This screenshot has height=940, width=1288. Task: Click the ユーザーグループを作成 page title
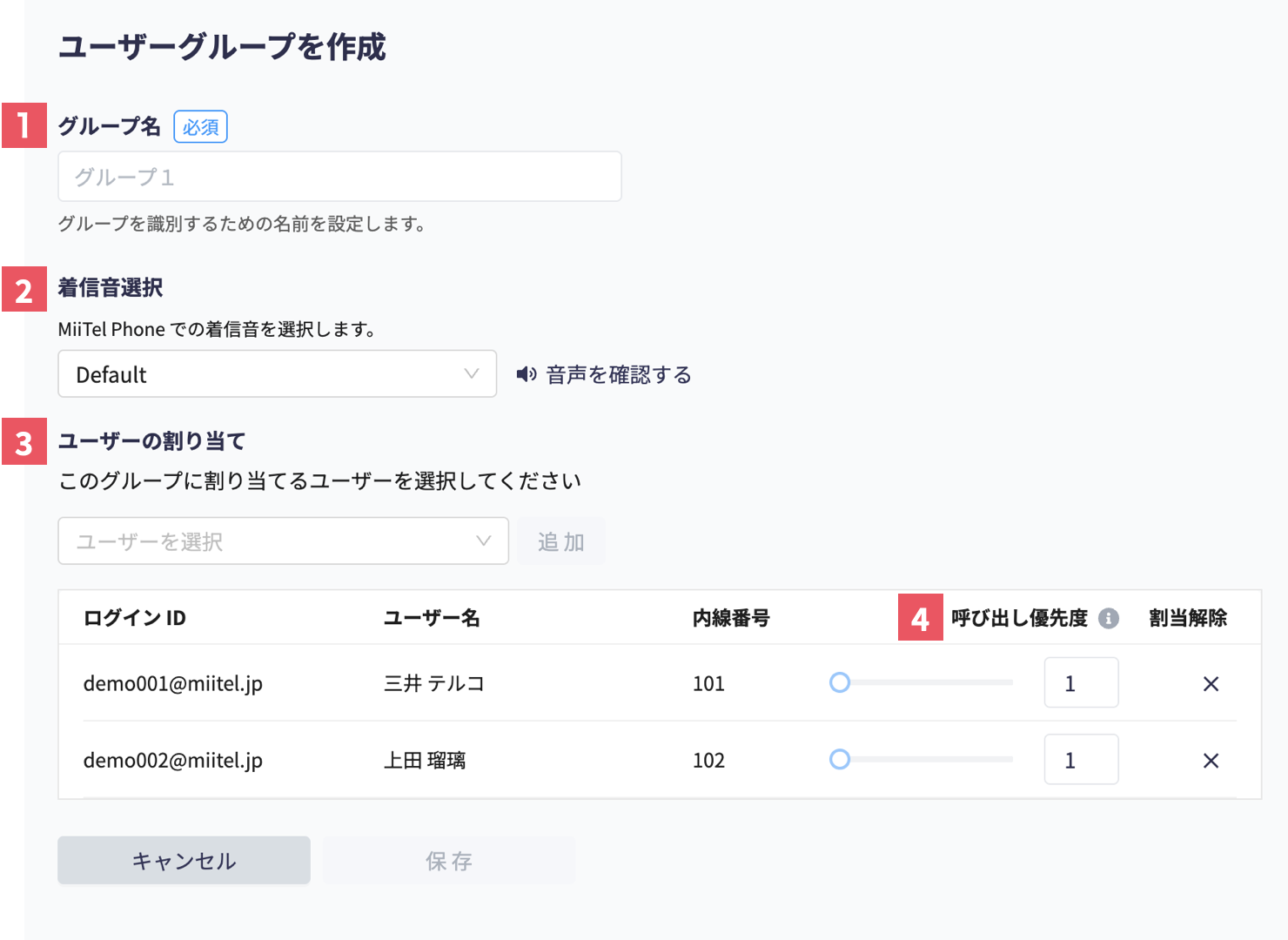click(x=222, y=46)
